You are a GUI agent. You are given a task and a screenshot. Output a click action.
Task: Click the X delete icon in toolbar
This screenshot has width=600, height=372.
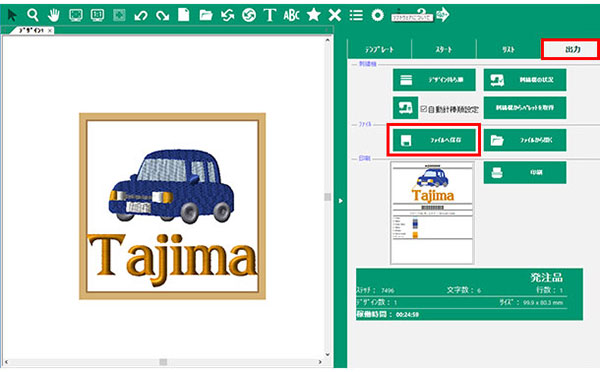tap(335, 15)
